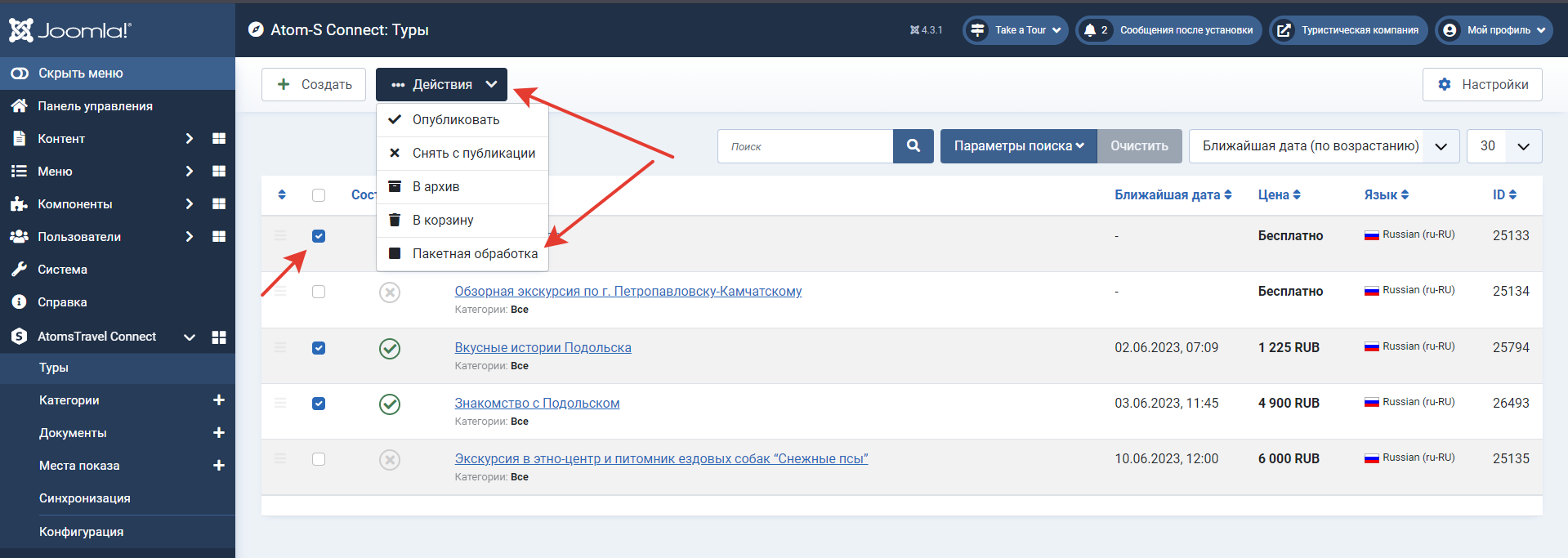Screen dimensions: 1568x558
Task: Select В корзину menu entry
Action: tap(462, 221)
